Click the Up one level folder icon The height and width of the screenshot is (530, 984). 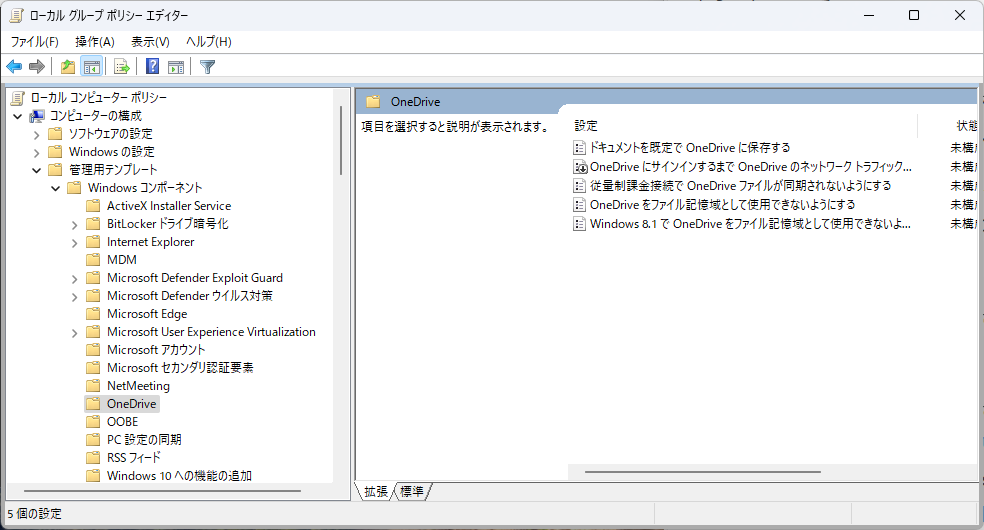68,66
